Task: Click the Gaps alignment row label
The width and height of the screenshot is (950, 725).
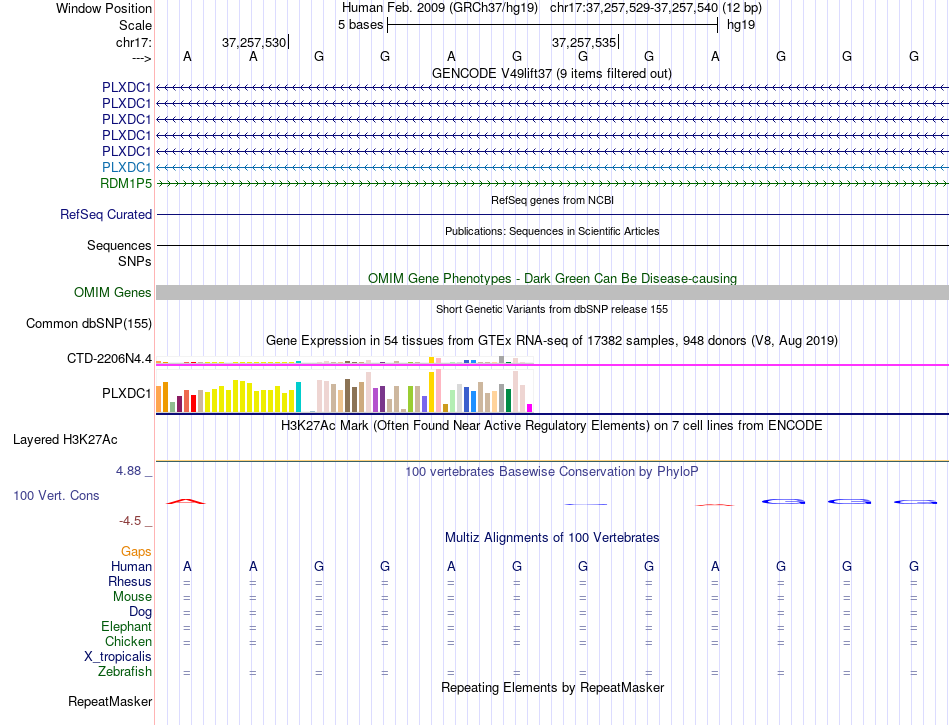Action: 136,551
